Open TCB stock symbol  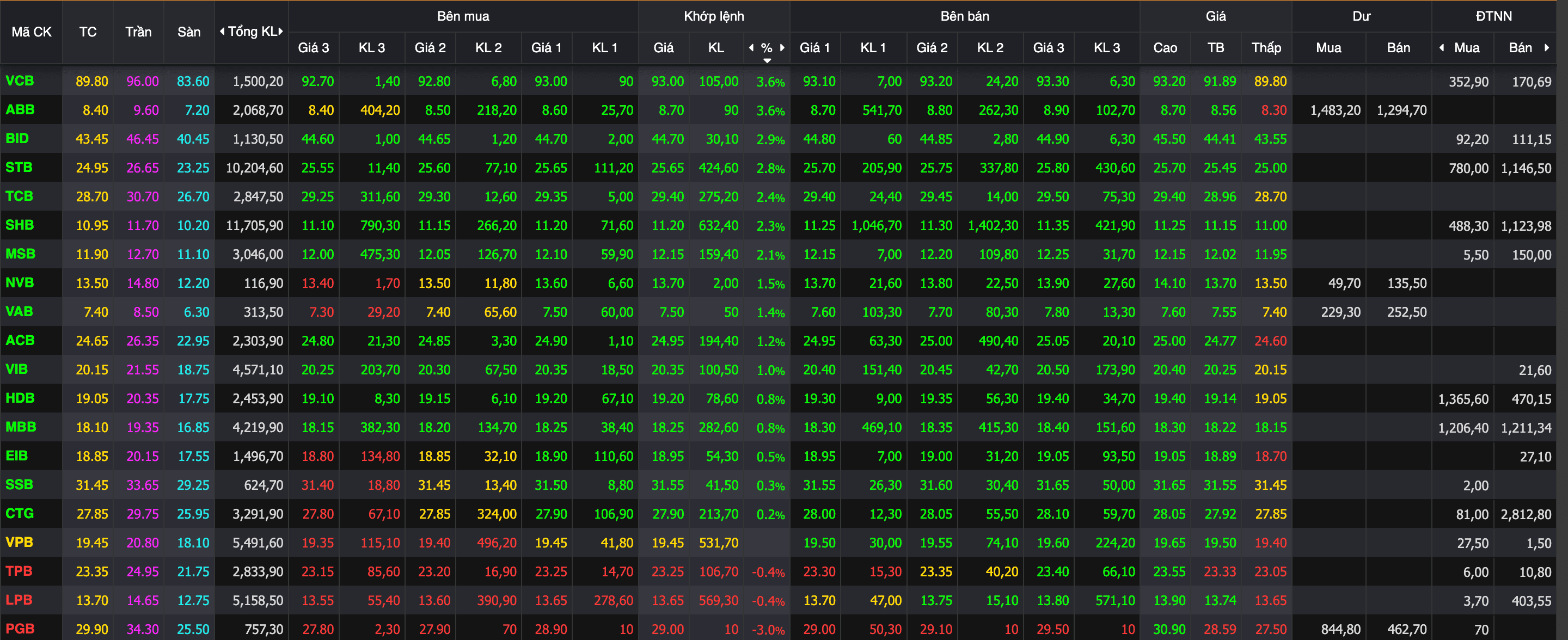(x=19, y=196)
